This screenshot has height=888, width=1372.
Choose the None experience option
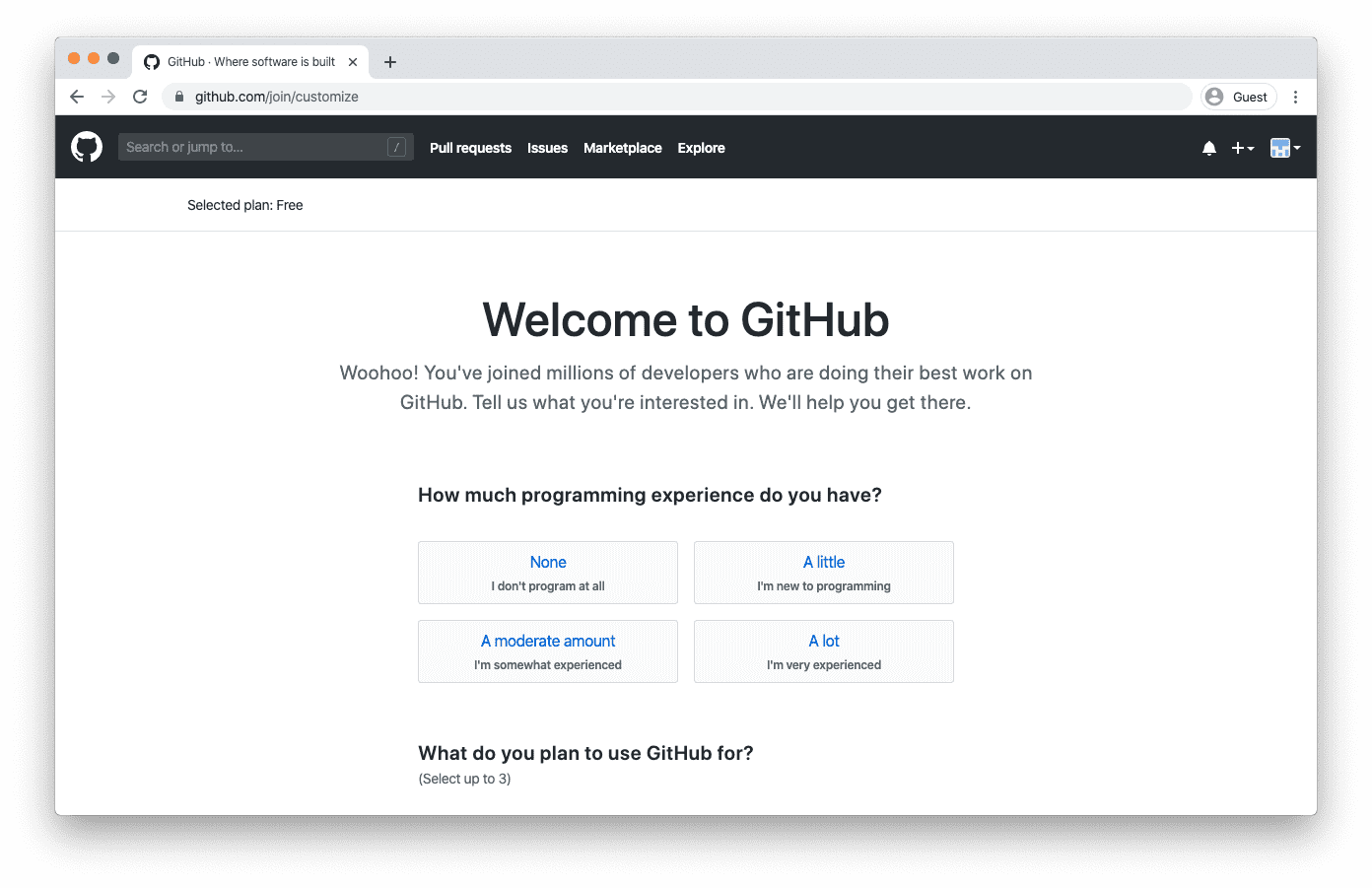(x=548, y=573)
